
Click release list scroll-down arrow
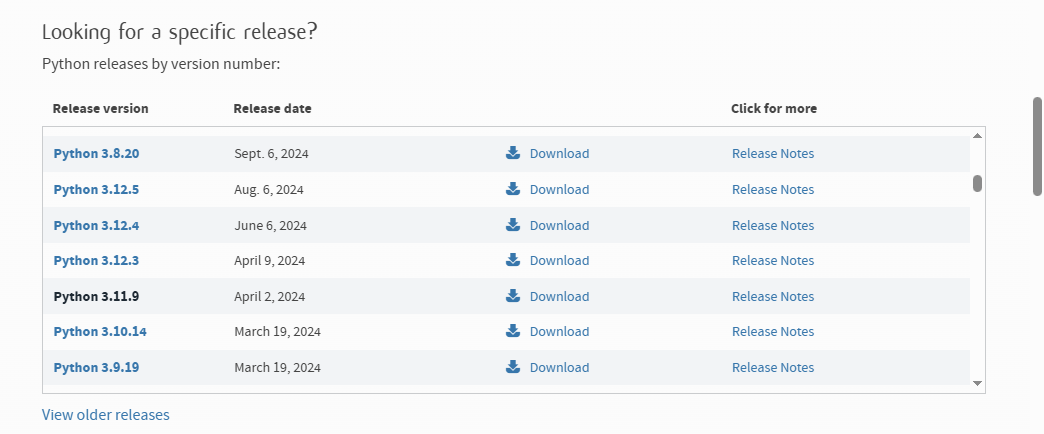click(x=977, y=383)
